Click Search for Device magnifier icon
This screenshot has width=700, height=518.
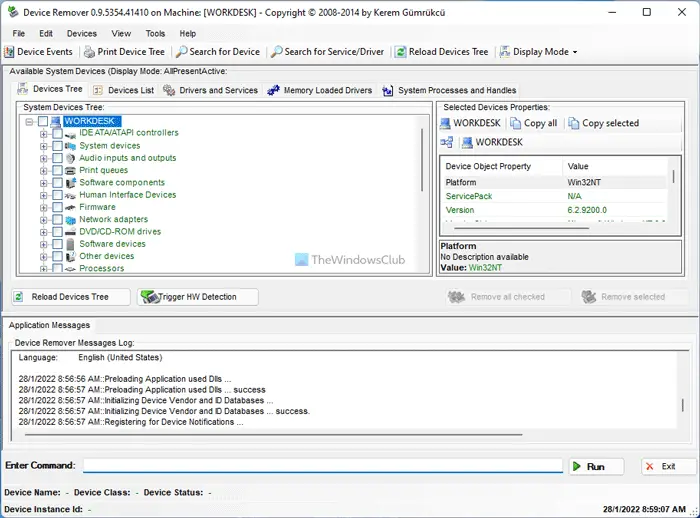click(x=181, y=52)
